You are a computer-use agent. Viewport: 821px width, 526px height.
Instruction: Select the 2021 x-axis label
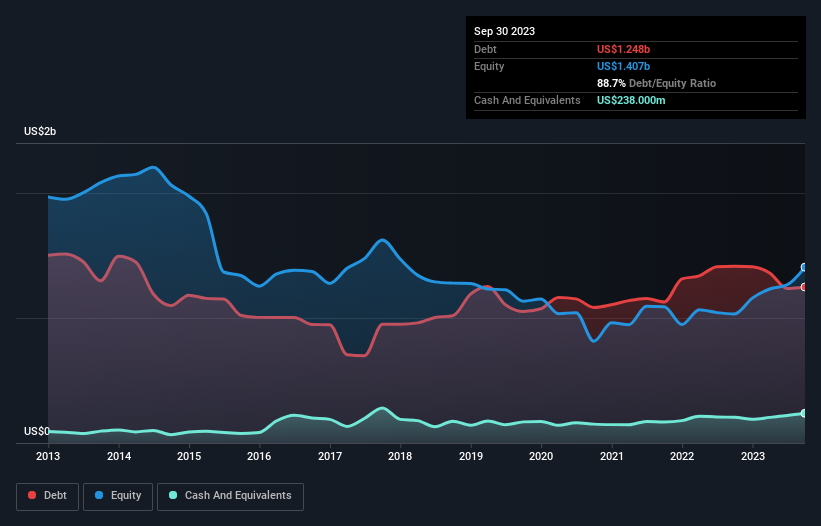(612, 456)
